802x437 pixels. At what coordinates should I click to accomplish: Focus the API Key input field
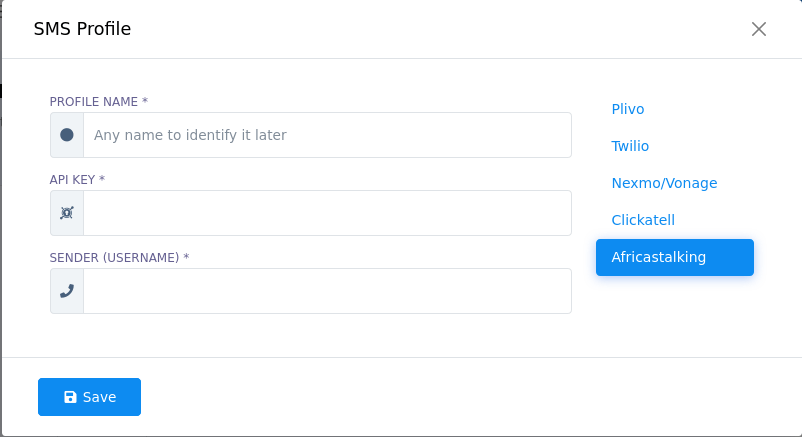[327, 213]
